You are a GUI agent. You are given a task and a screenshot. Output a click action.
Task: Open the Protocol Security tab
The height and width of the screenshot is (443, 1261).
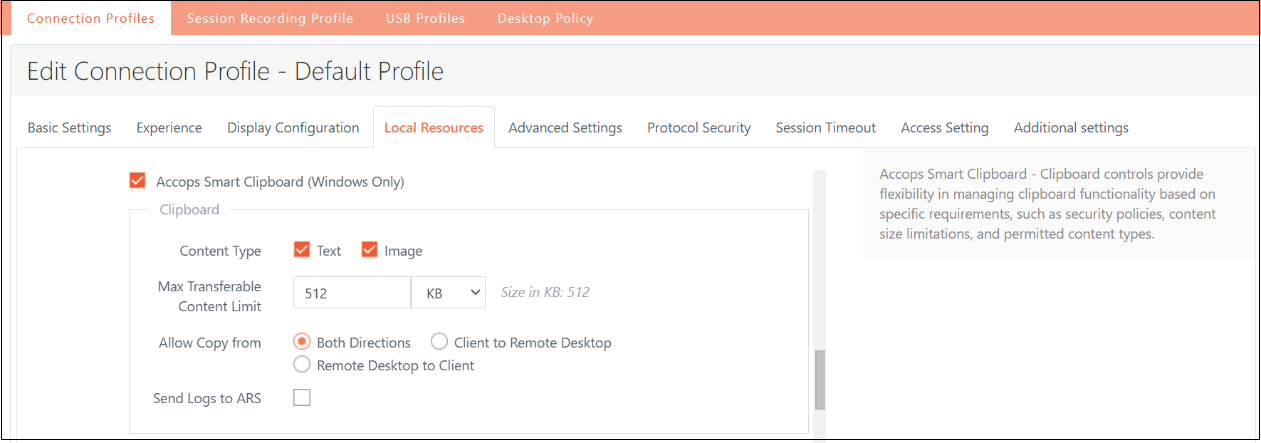[x=699, y=128]
